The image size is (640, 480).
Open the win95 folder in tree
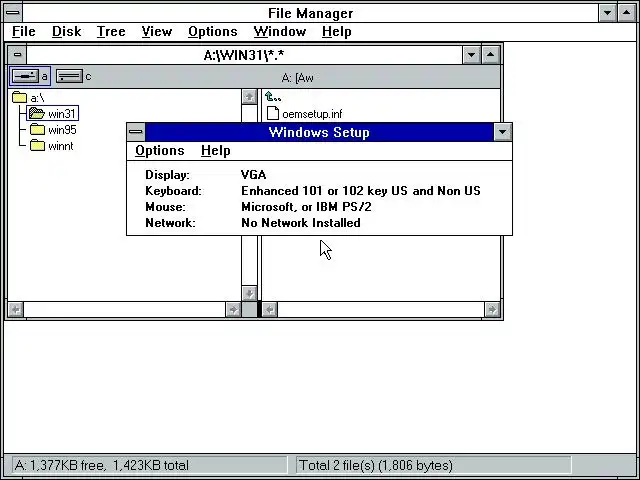[x=53, y=130]
